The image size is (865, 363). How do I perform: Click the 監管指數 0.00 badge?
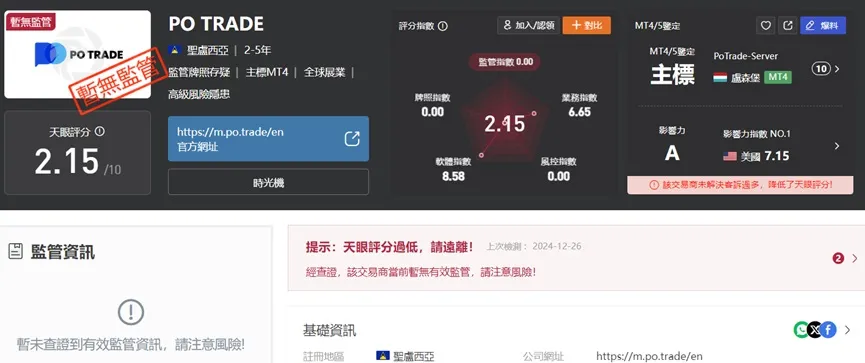tap(504, 62)
